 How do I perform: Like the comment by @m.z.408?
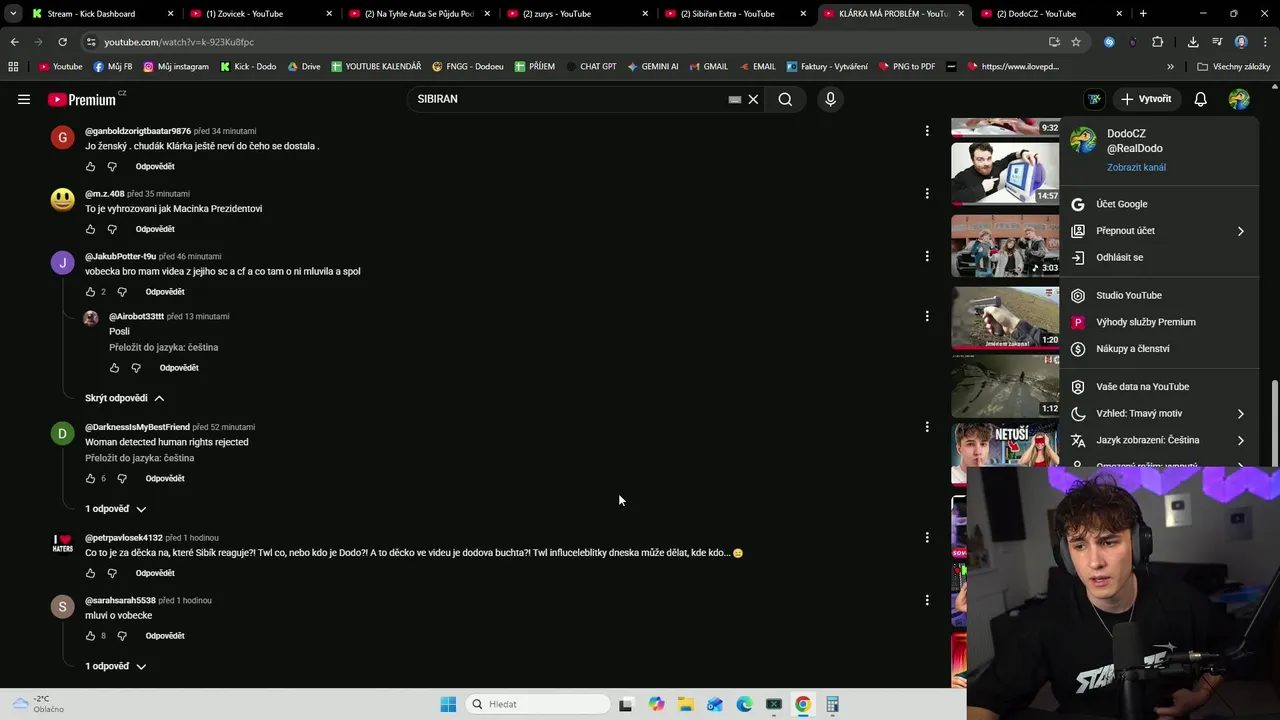click(x=90, y=229)
